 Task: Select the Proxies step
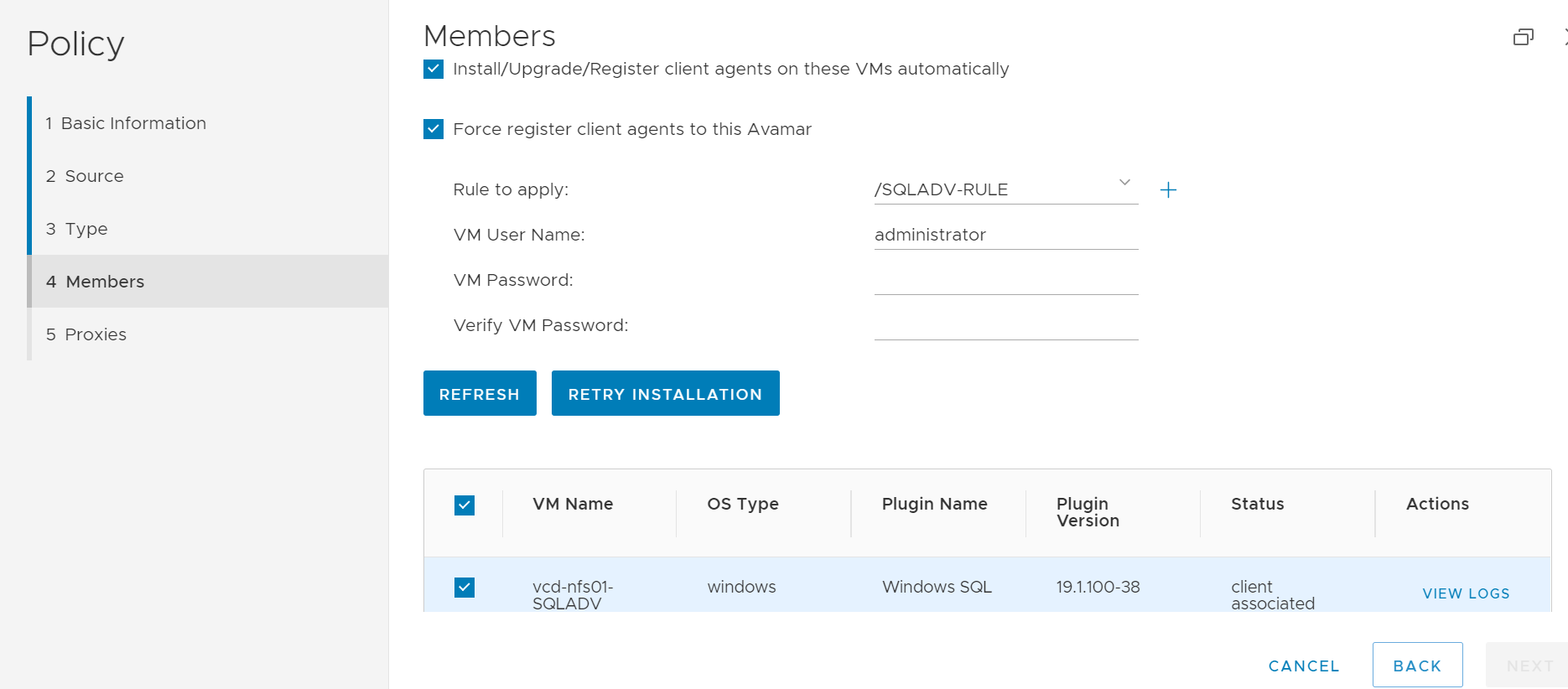[96, 334]
